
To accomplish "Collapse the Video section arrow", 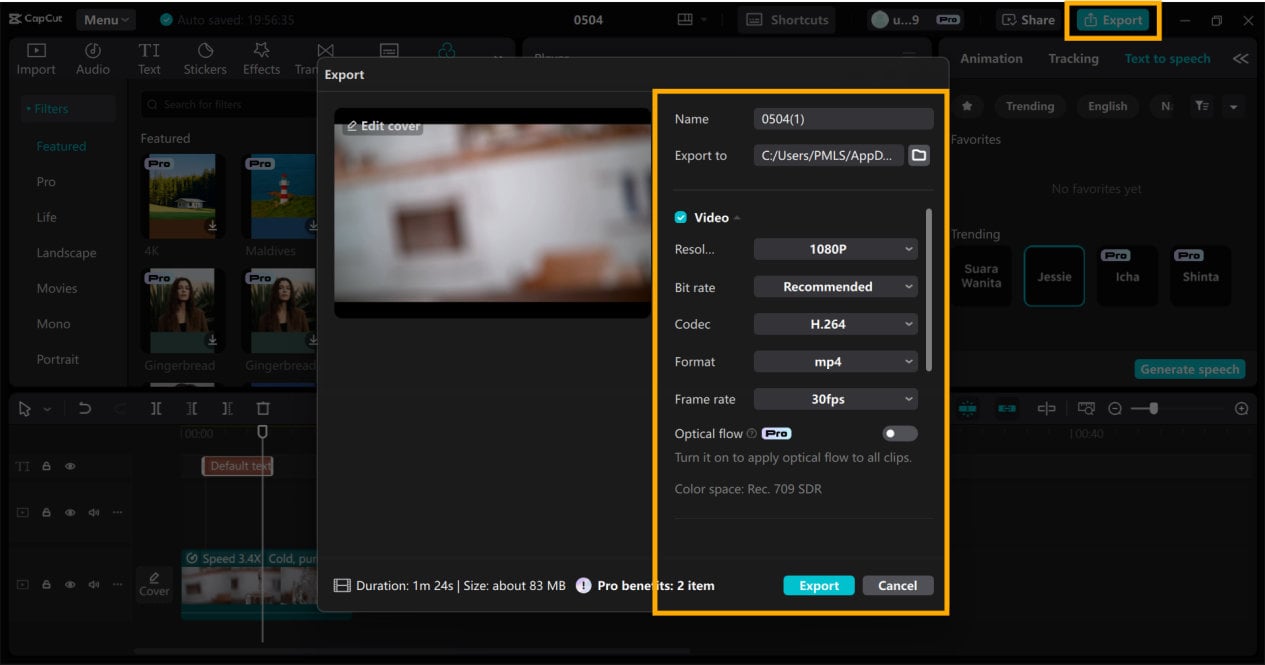I will [x=738, y=218].
